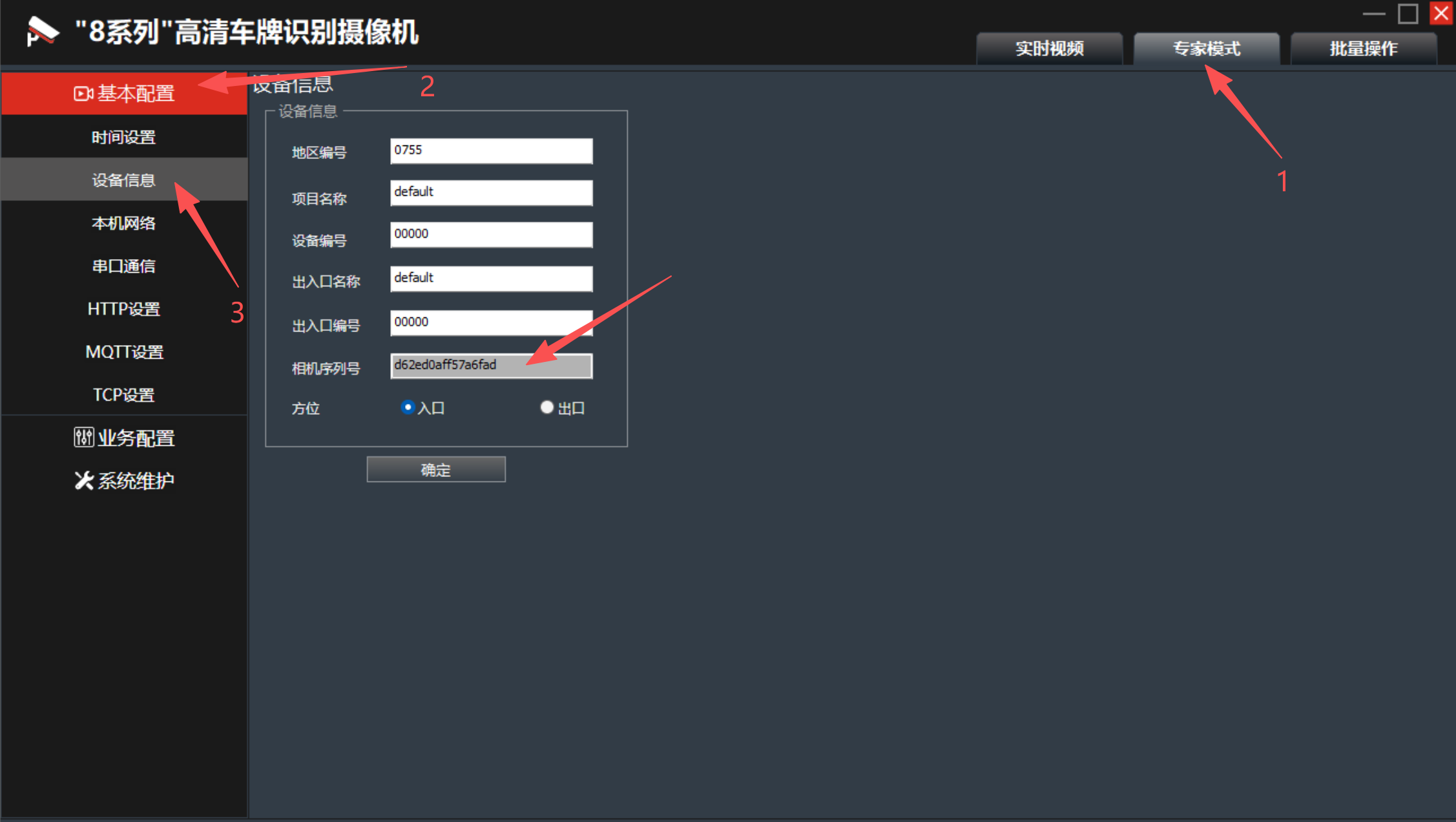Click the 确定 button
This screenshot has height=822, width=1456.
[x=436, y=469]
